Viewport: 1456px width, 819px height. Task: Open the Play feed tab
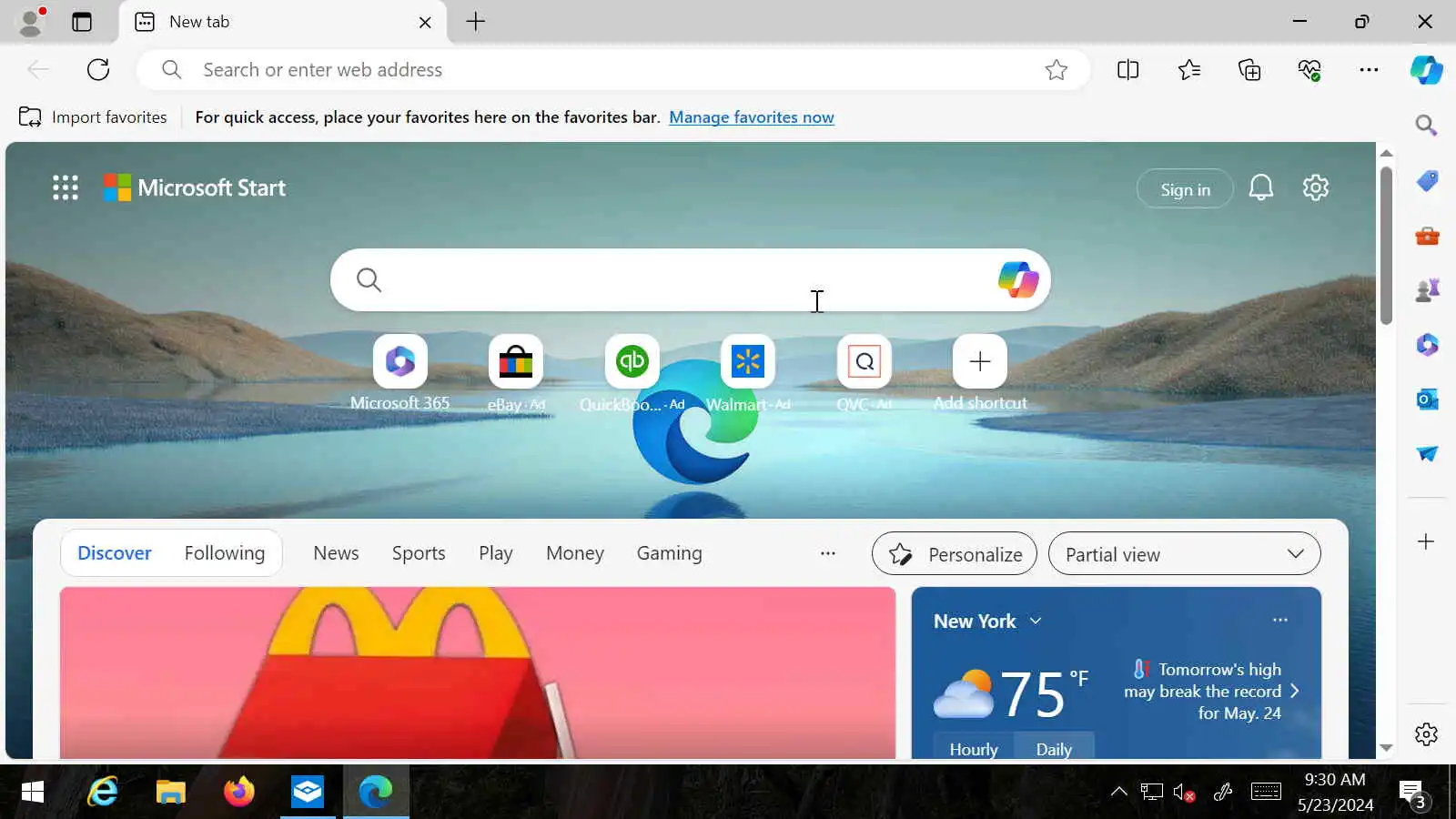[x=496, y=553]
